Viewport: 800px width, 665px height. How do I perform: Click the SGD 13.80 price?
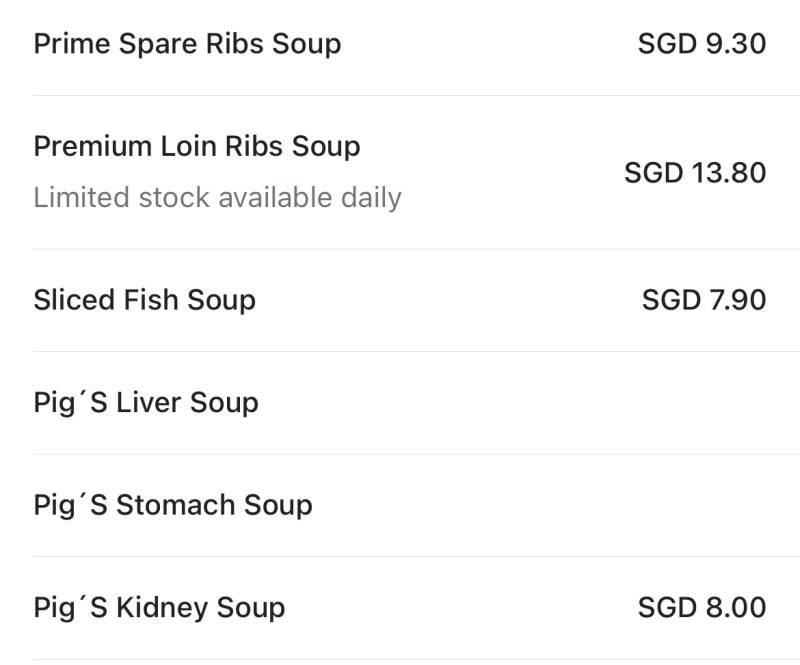click(695, 173)
